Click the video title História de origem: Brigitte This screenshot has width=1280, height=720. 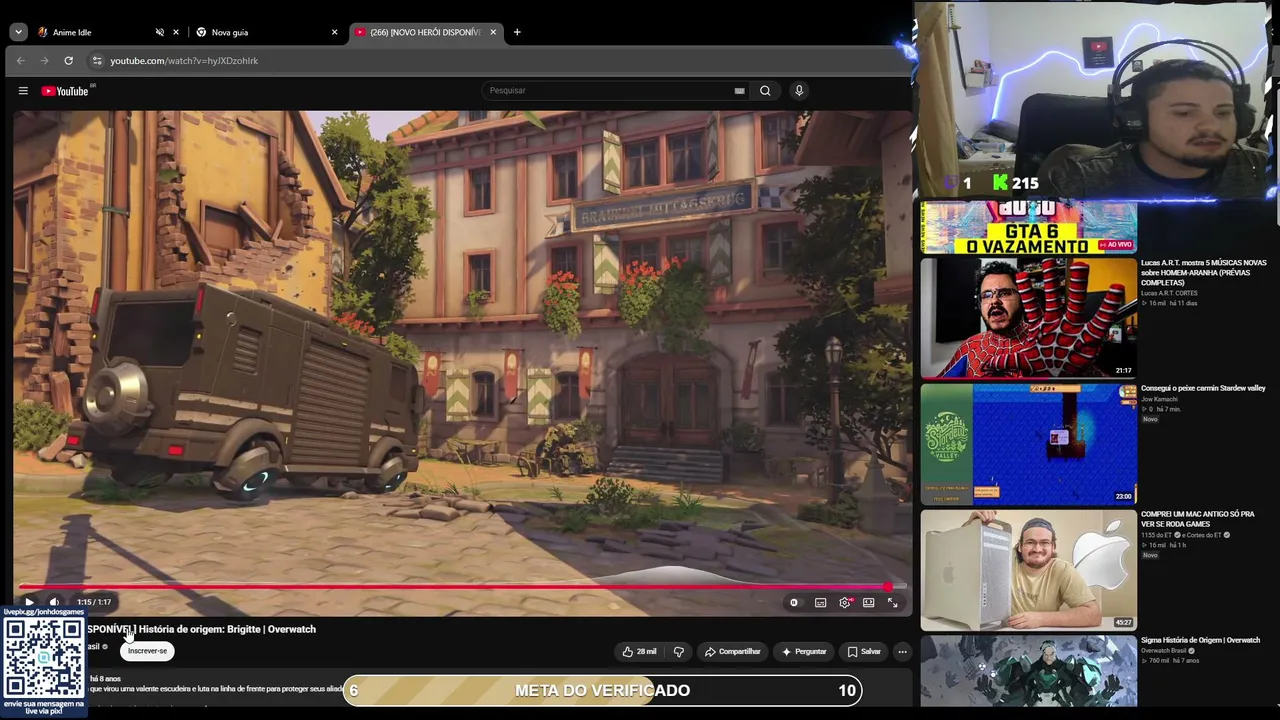click(227, 629)
